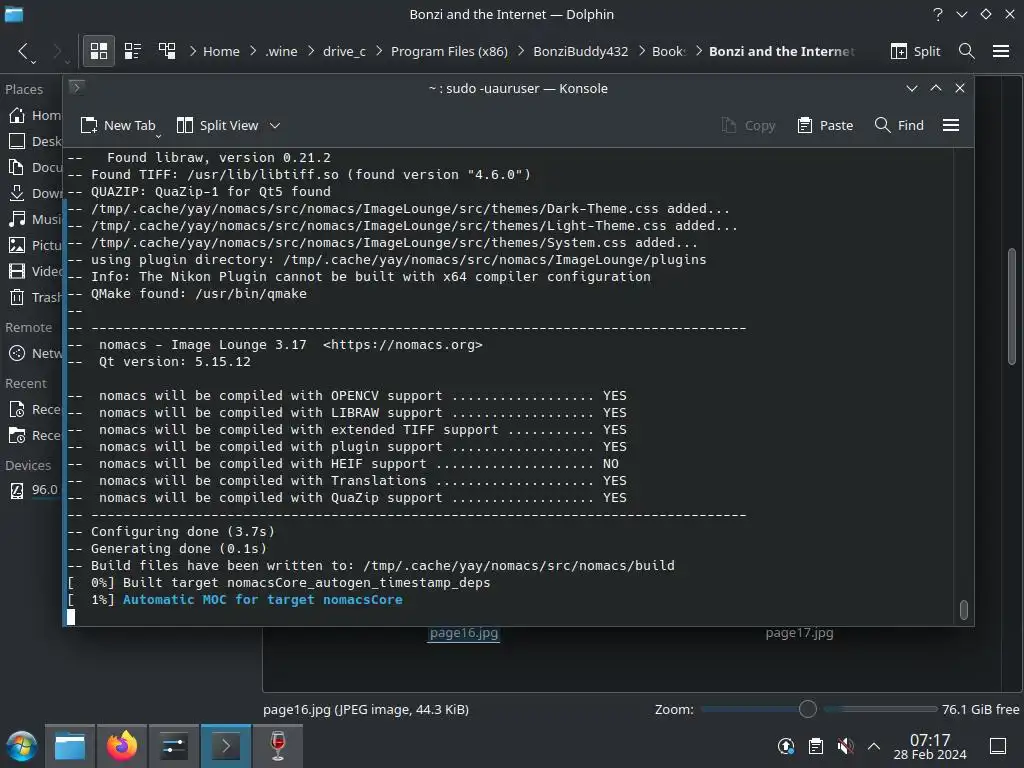
Task: Select page16.jpg file in Dolphin
Action: [x=464, y=633]
